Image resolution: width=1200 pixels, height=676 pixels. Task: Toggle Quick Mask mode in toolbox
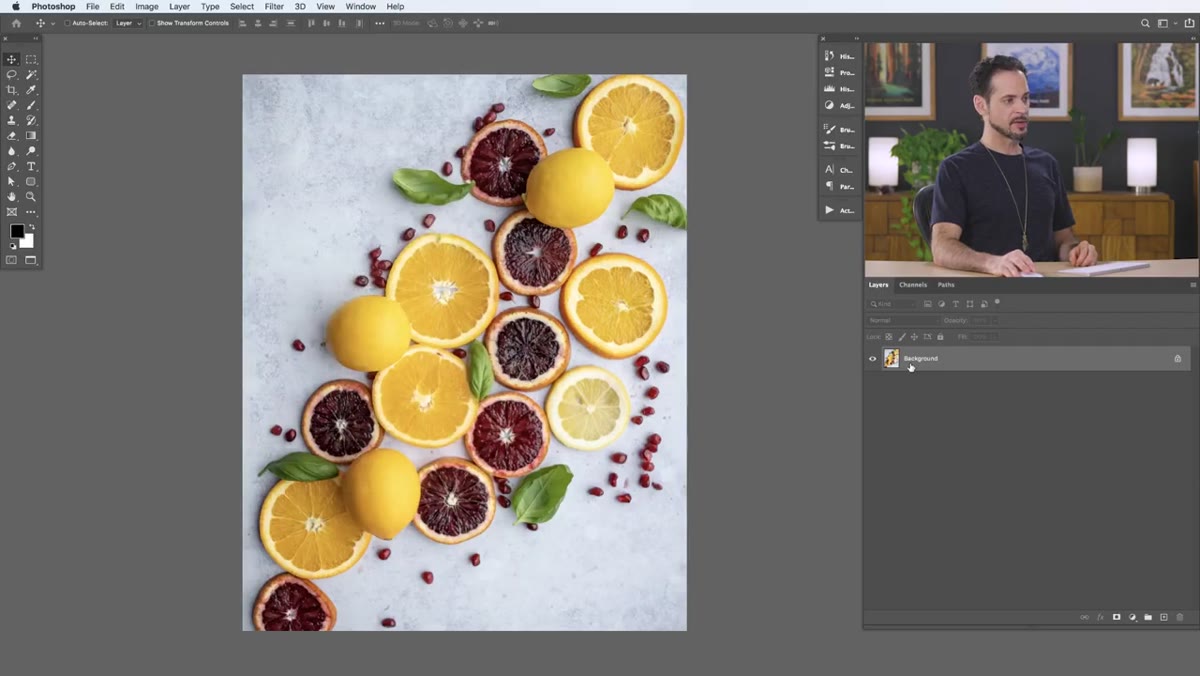coord(12,260)
